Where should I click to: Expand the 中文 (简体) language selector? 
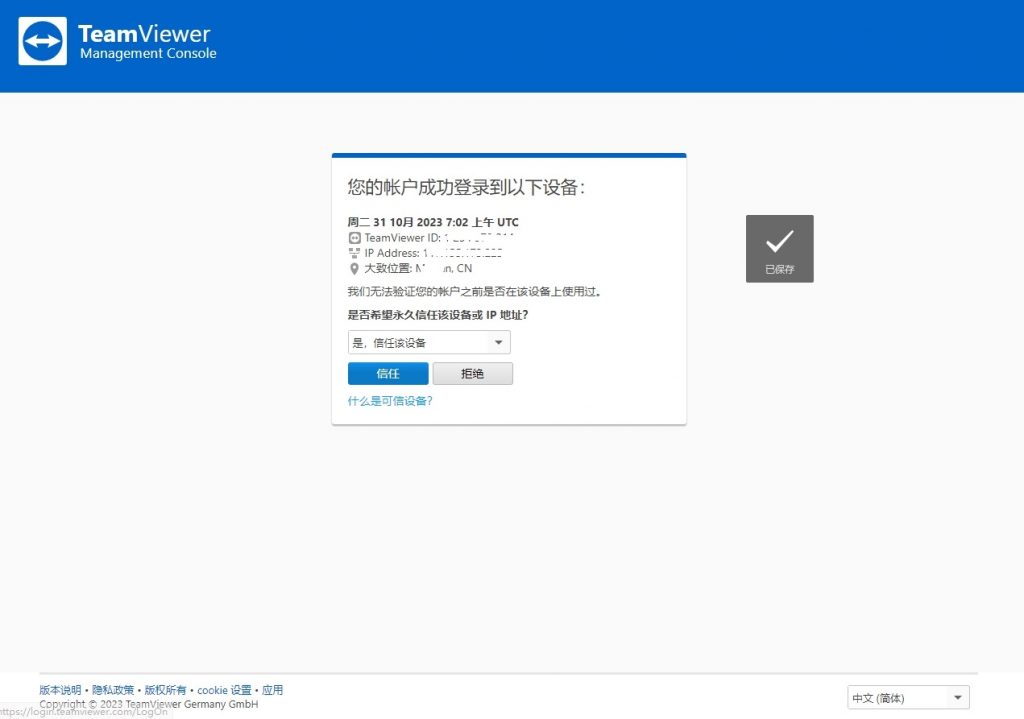(908, 698)
